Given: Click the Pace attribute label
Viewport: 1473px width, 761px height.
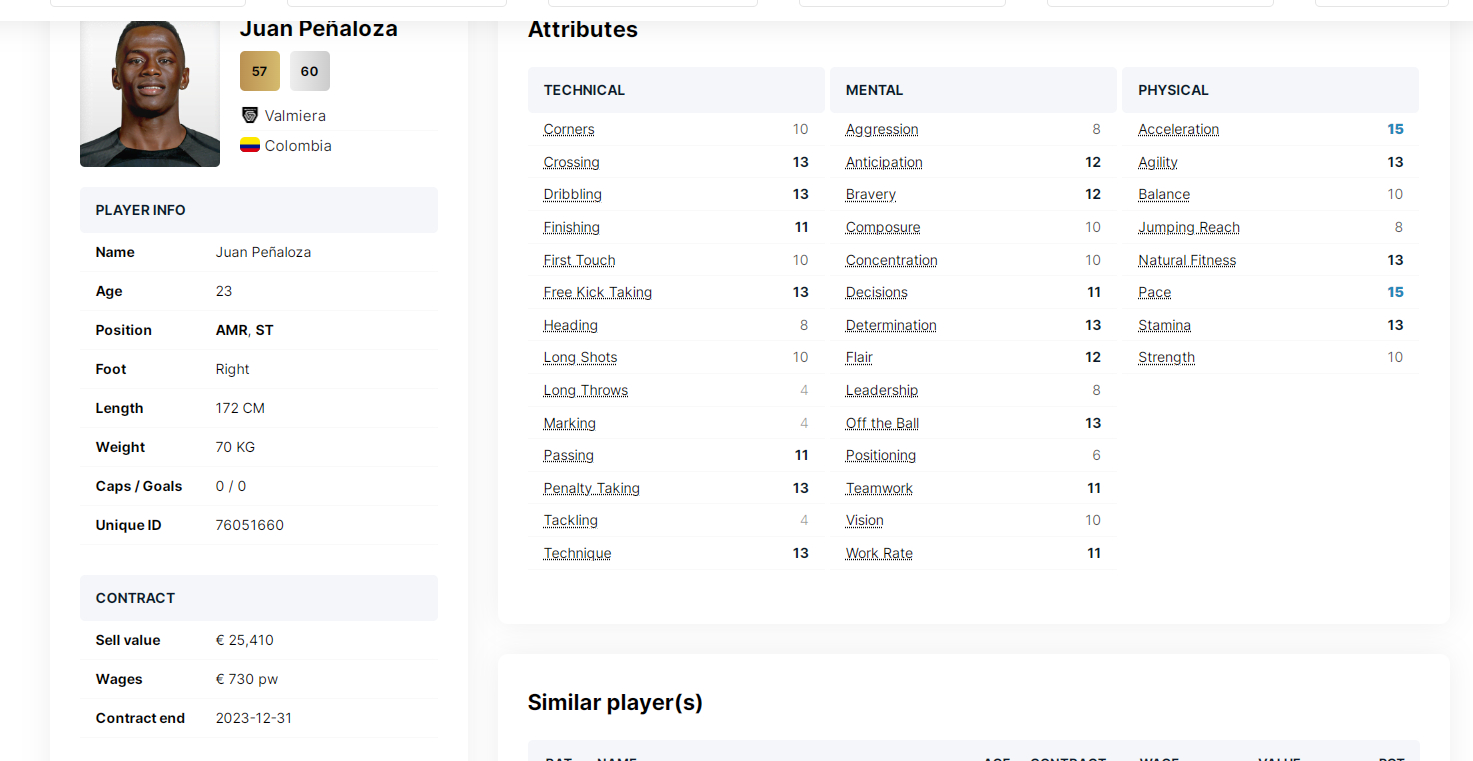Looking at the screenshot, I should click(x=1154, y=292).
